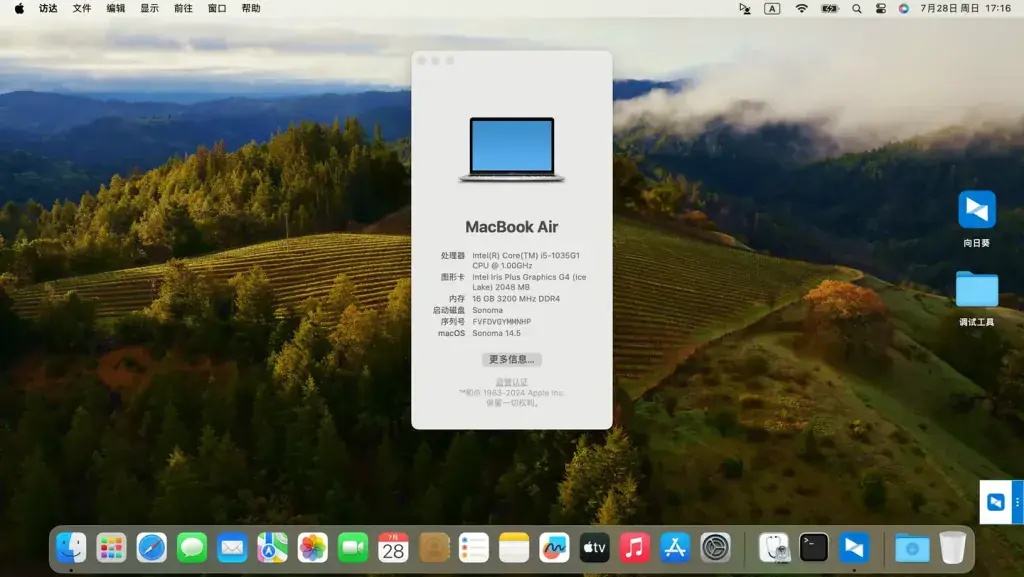Viewport: 1024px width, 577px height.
Task: Open Wi-Fi status menu
Action: click(x=801, y=8)
